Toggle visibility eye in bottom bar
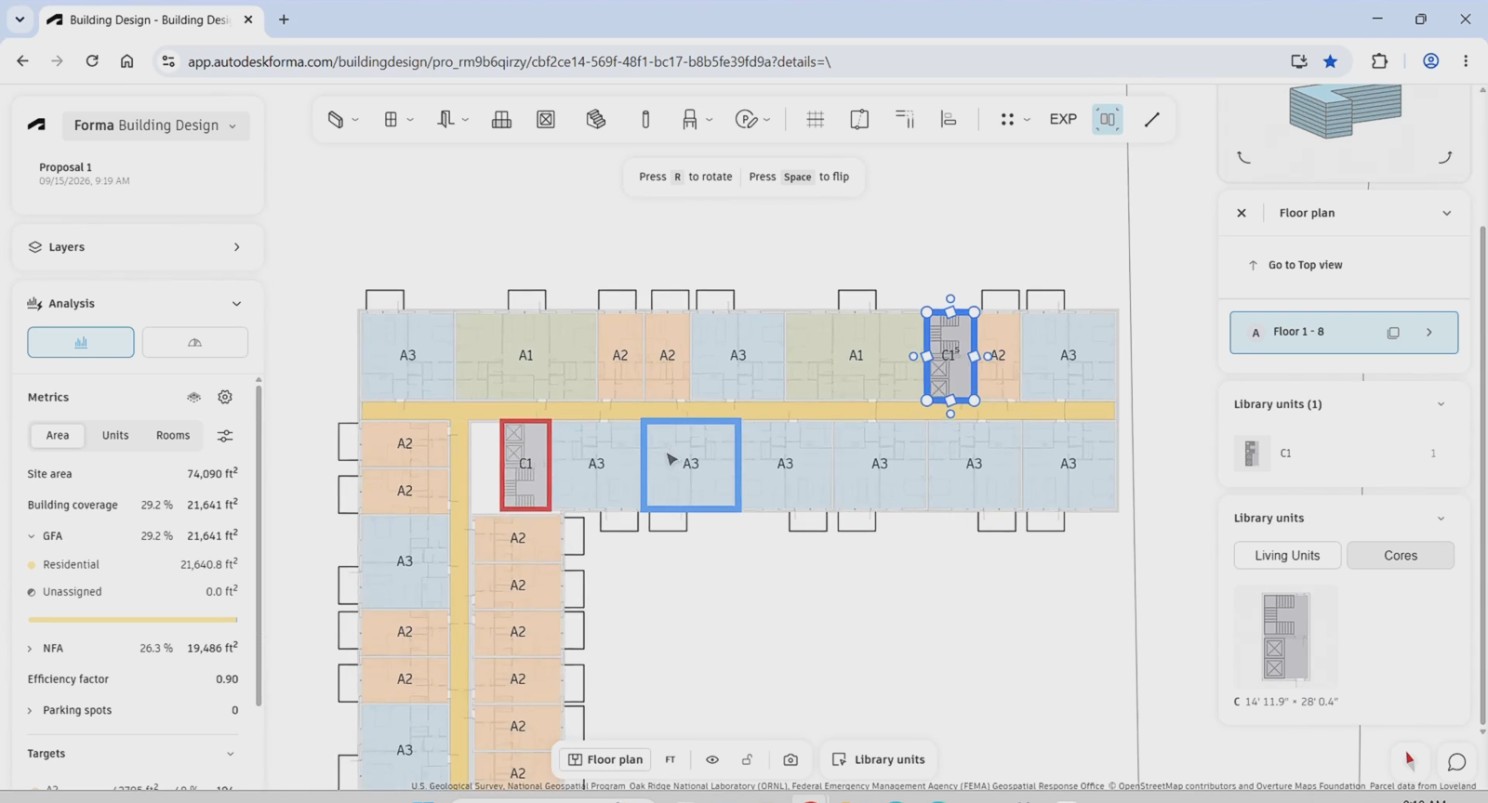Image resolution: width=1488 pixels, height=803 pixels. click(712, 760)
